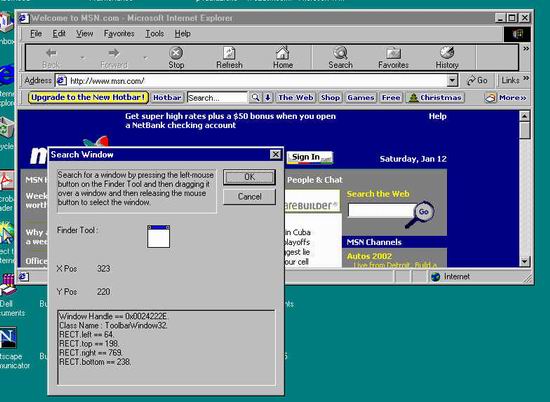Open the Search toolbar button
Image resolution: width=550 pixels, height=402 pixels.
[340, 58]
